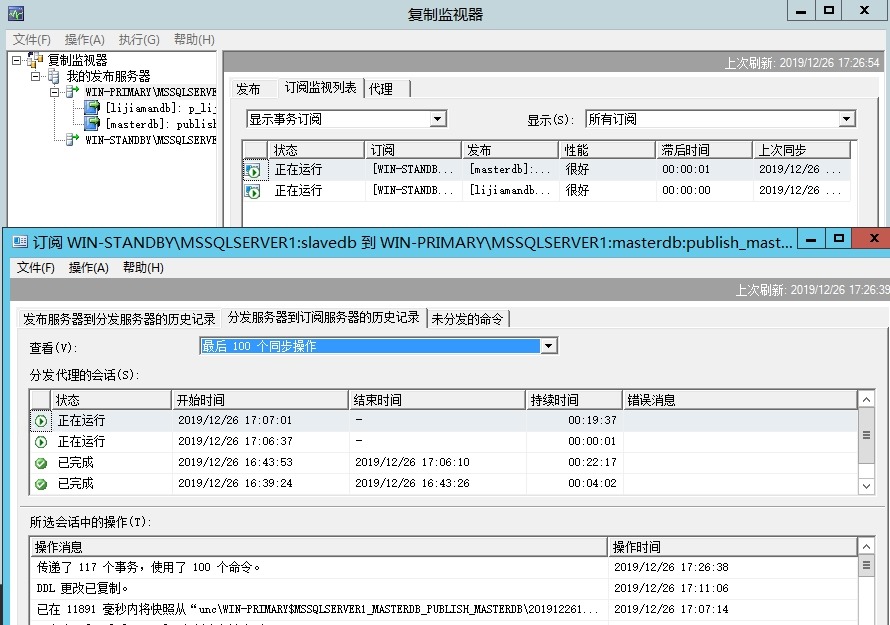The image size is (890, 625).
Task: Collapse the 复制监视器 root tree node
Action: pyautogui.click(x=17, y=61)
